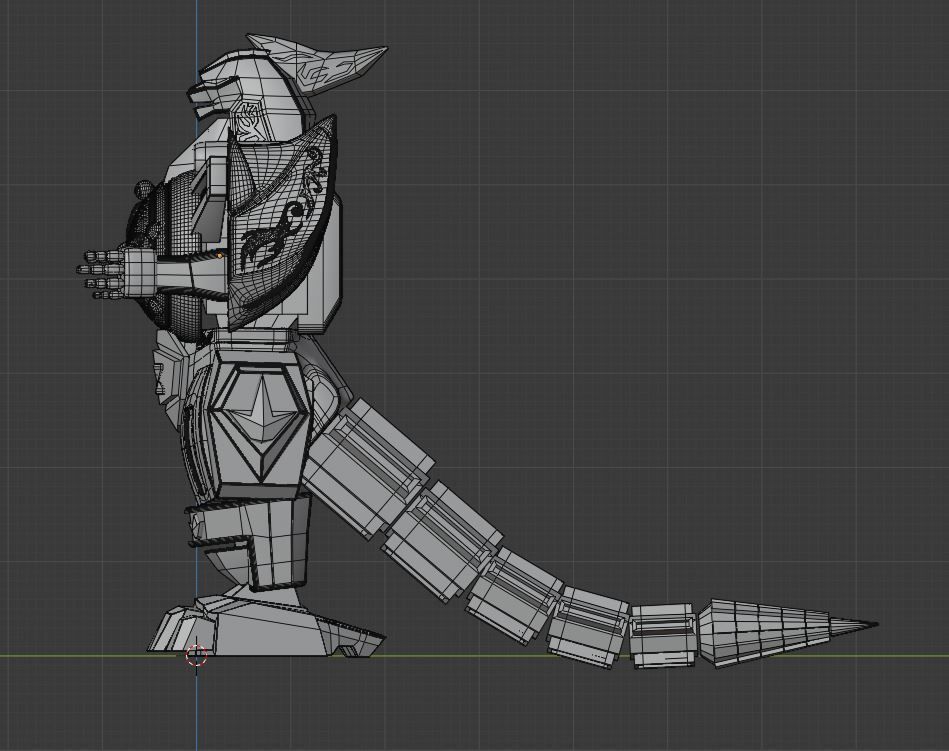Select the shoulder shield with scorpion emblem
The image size is (949, 751).
tap(280, 223)
